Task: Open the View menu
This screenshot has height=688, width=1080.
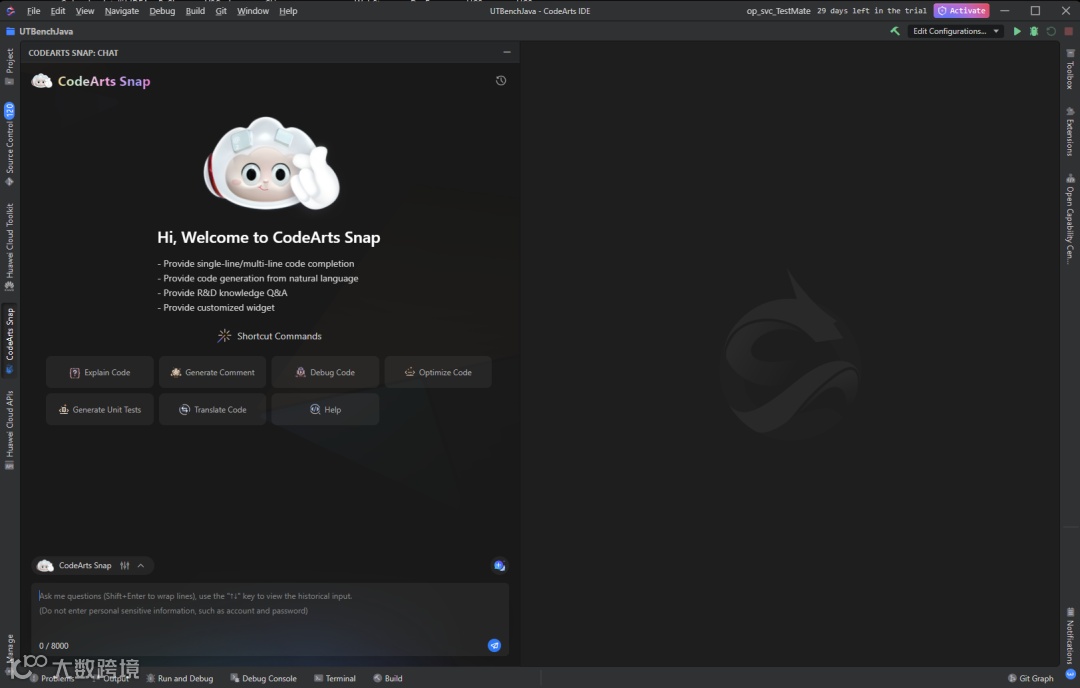Action: [85, 11]
